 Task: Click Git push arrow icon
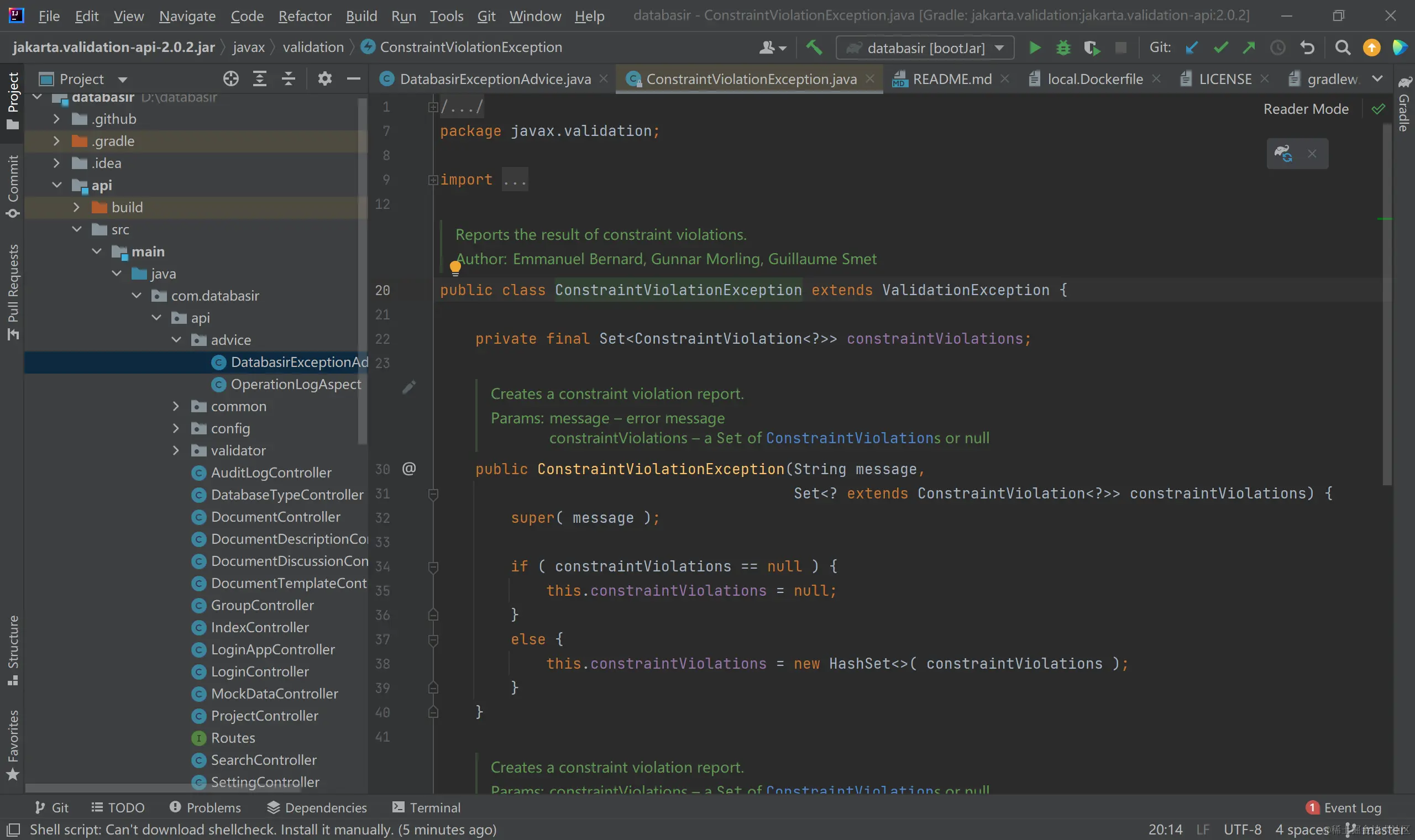coord(1249,48)
